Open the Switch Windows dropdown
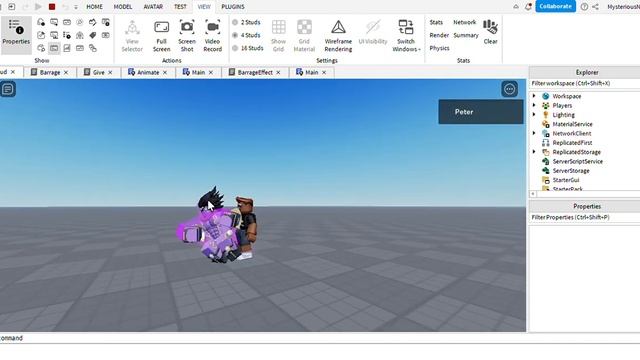 click(x=406, y=36)
